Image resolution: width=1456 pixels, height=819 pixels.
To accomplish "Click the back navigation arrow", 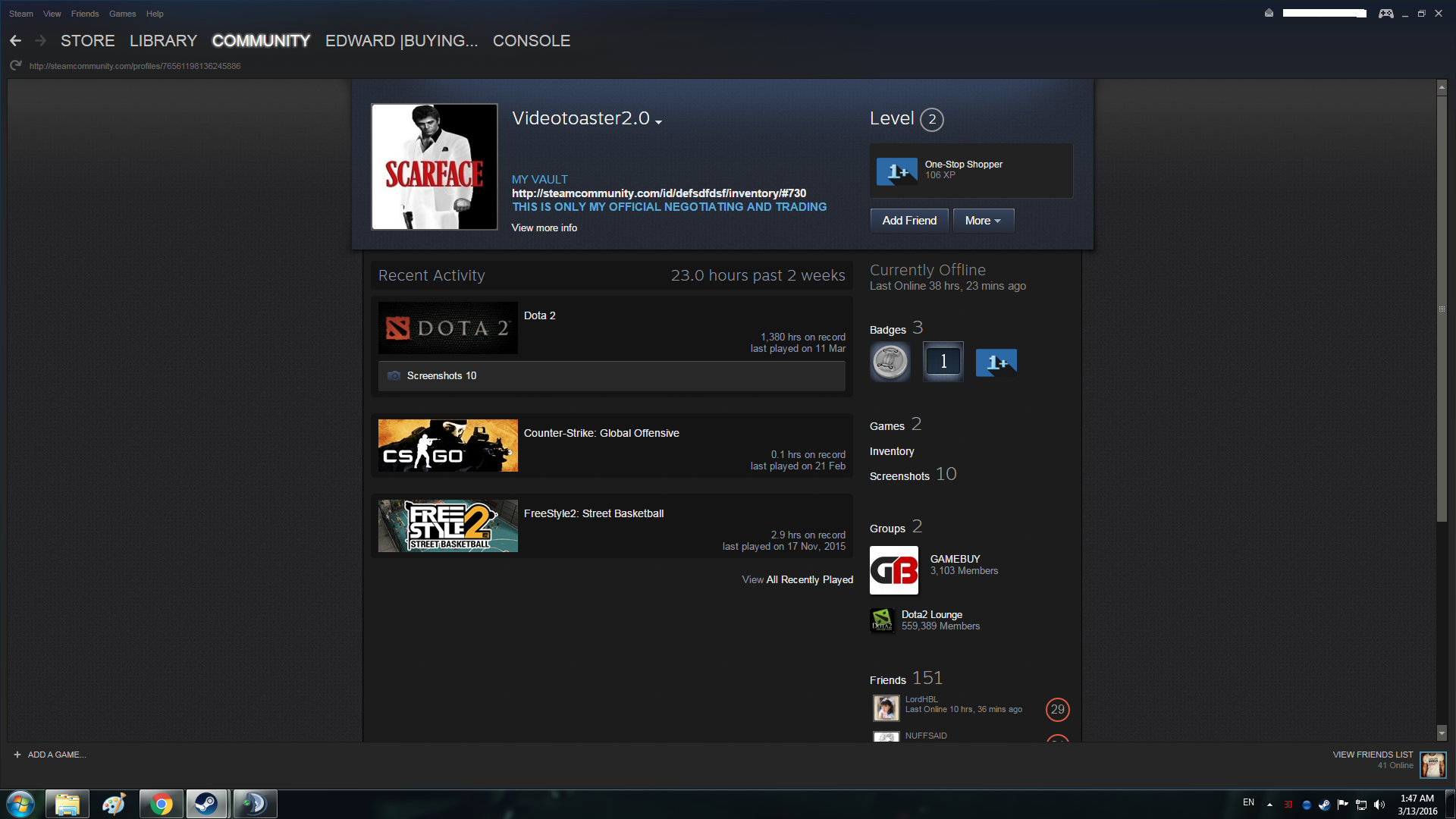I will (15, 41).
